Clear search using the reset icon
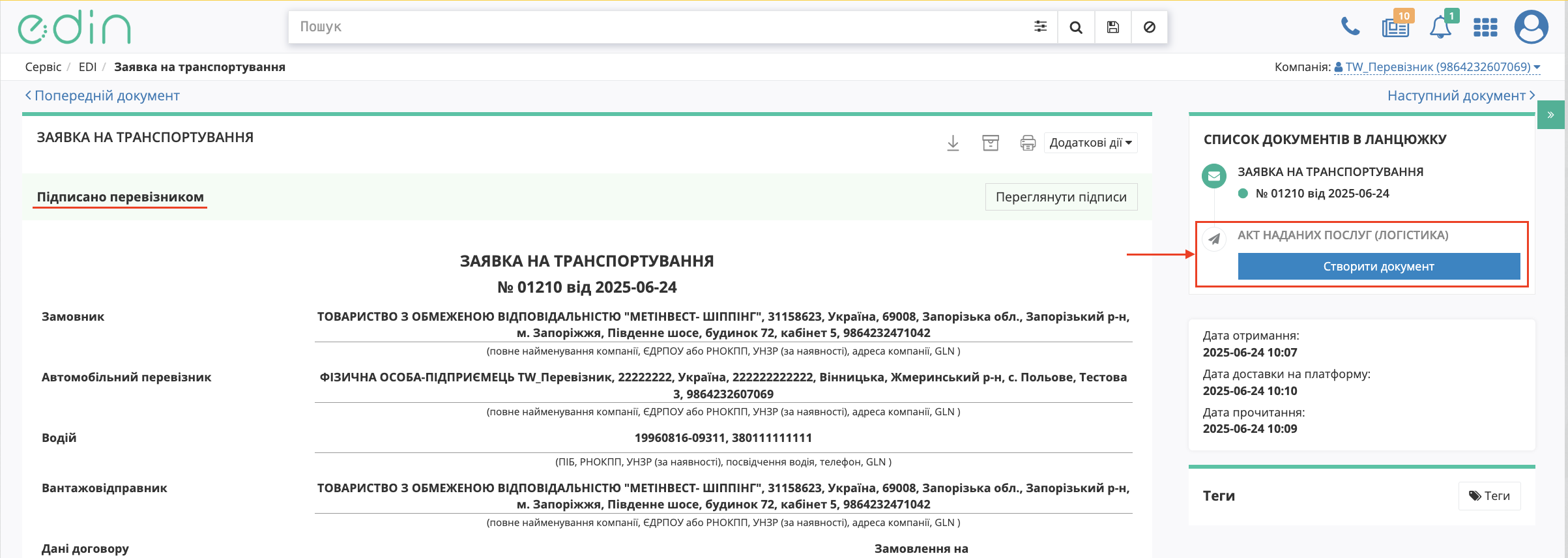 [x=1150, y=27]
